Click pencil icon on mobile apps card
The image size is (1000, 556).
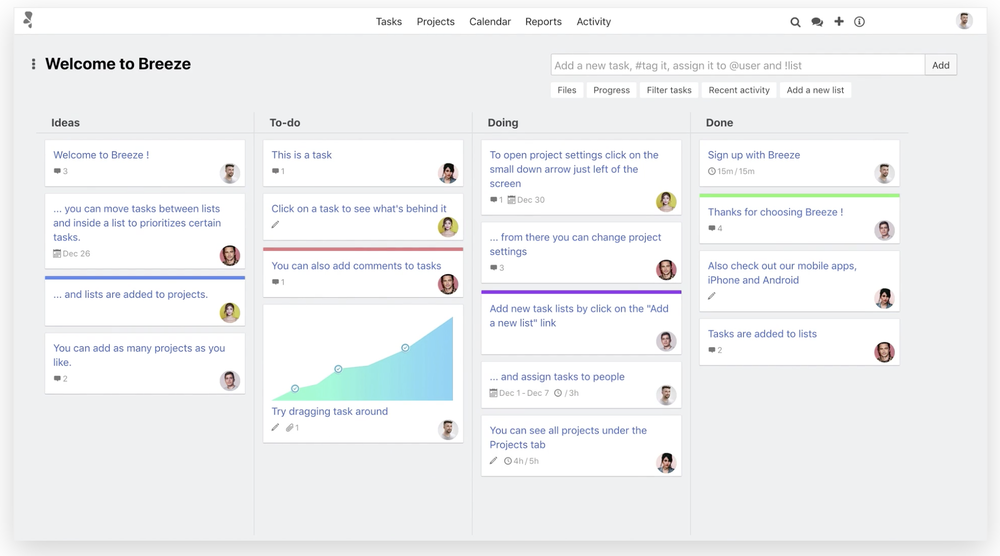[x=712, y=296]
